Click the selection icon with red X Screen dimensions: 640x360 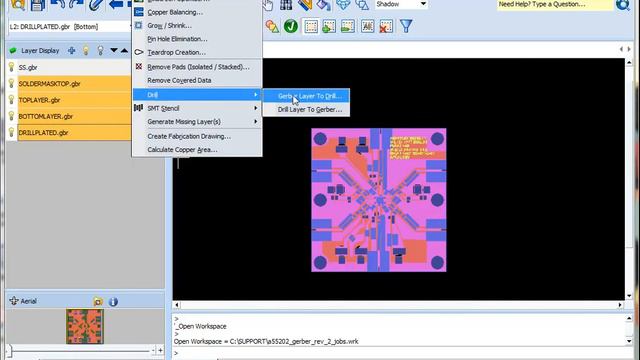[x=386, y=27]
